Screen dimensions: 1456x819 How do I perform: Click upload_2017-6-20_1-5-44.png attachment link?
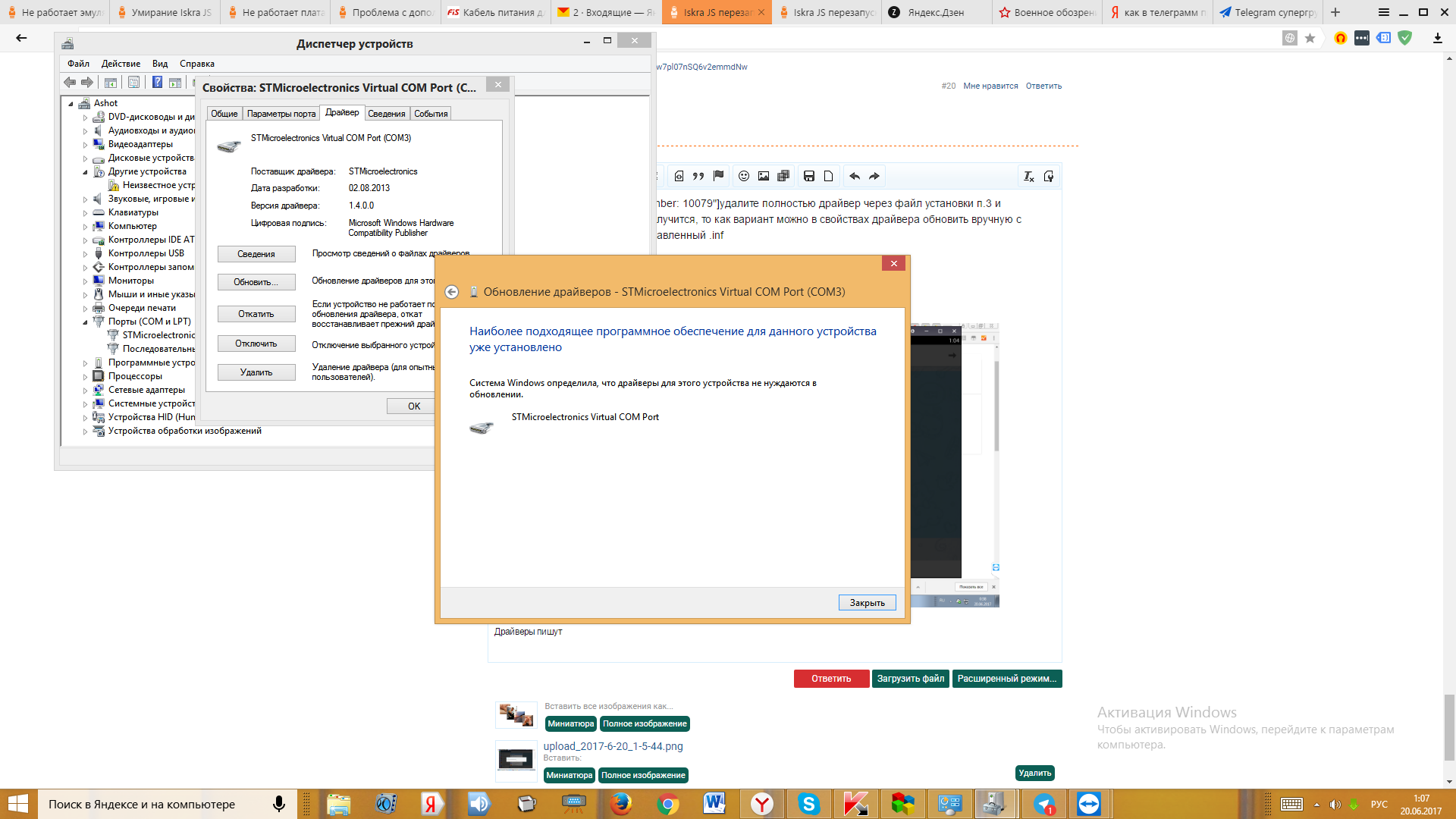tap(613, 746)
